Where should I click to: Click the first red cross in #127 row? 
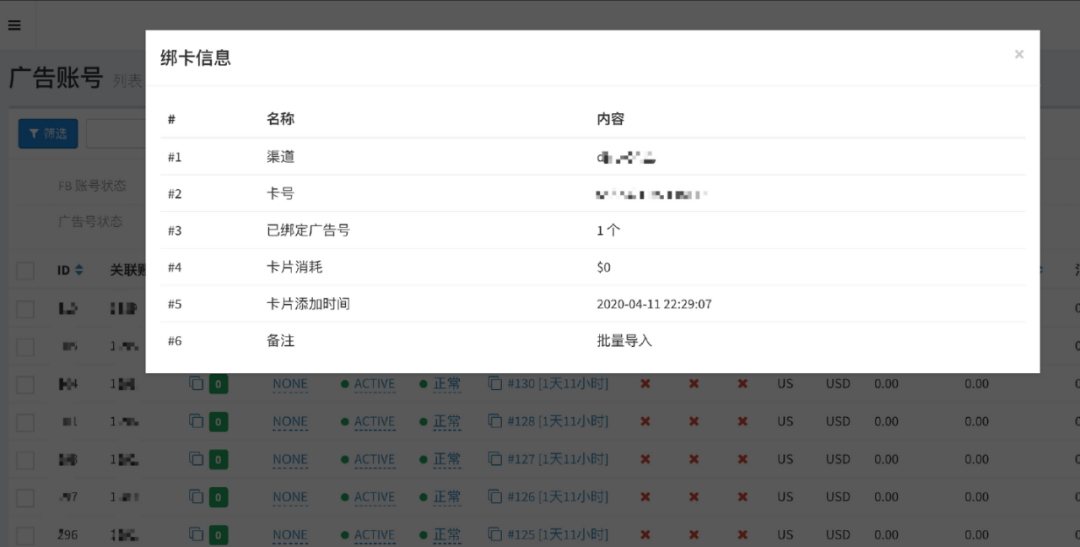[645, 460]
